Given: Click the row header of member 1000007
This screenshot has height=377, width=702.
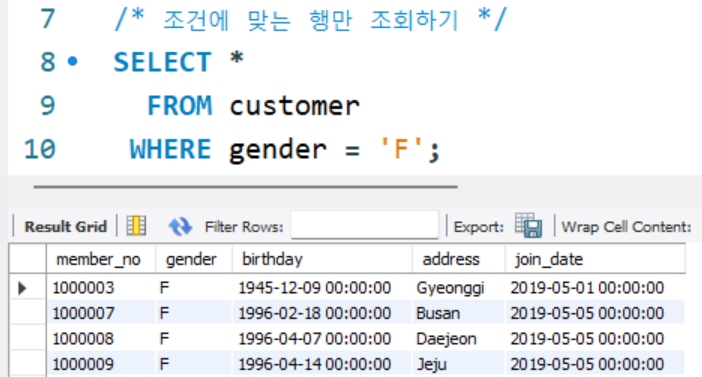Looking at the screenshot, I should [28, 313].
